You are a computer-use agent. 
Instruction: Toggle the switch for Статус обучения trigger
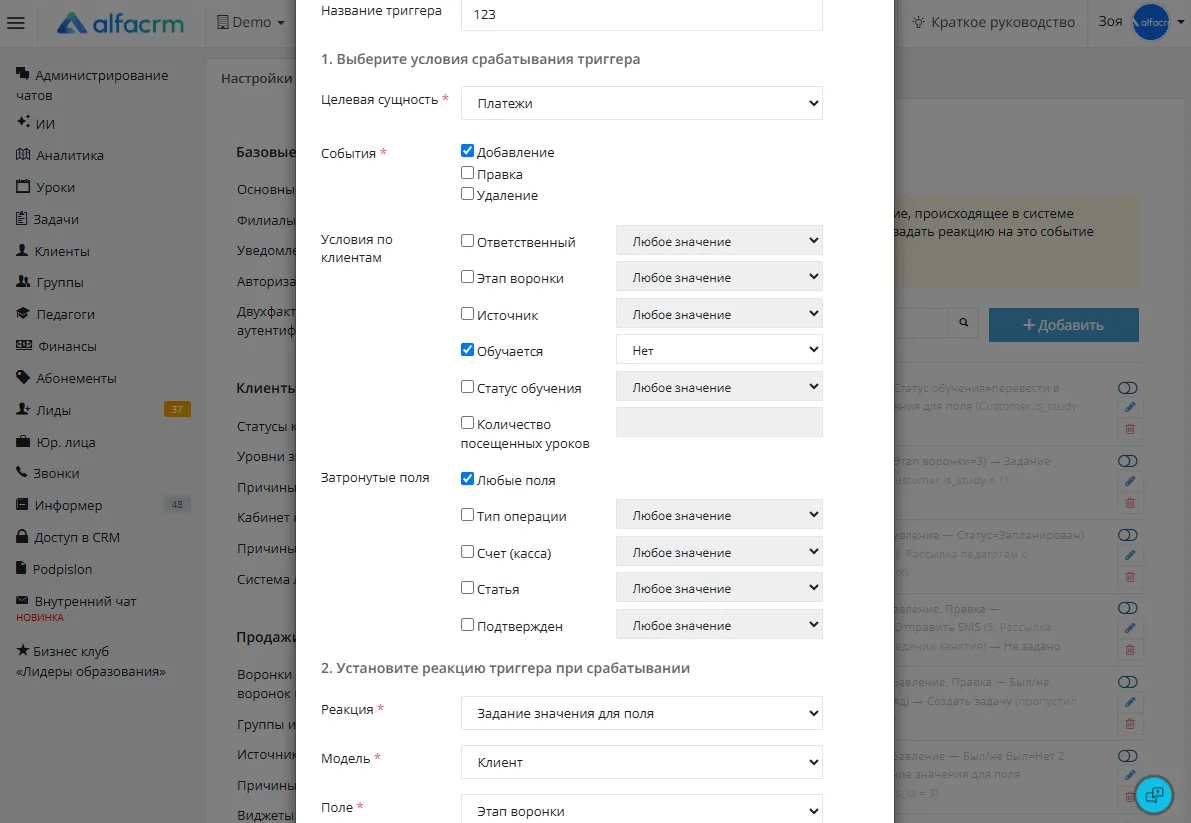(1128, 388)
